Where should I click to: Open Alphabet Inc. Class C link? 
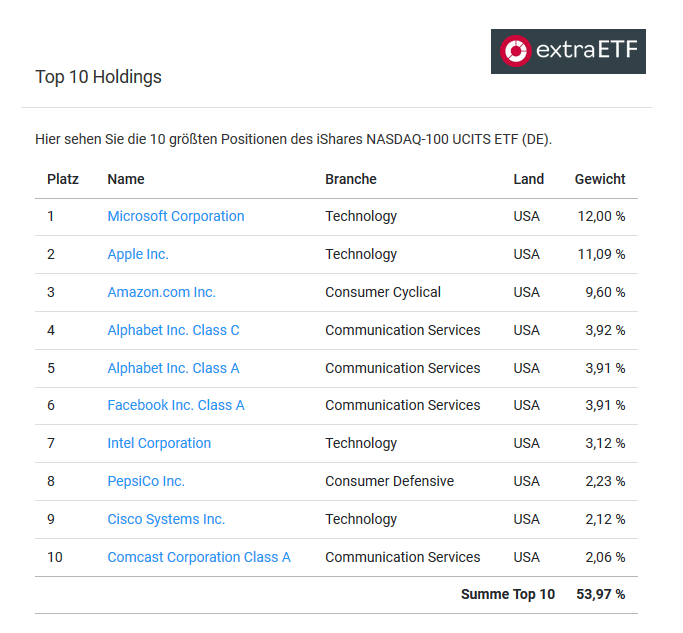click(173, 330)
